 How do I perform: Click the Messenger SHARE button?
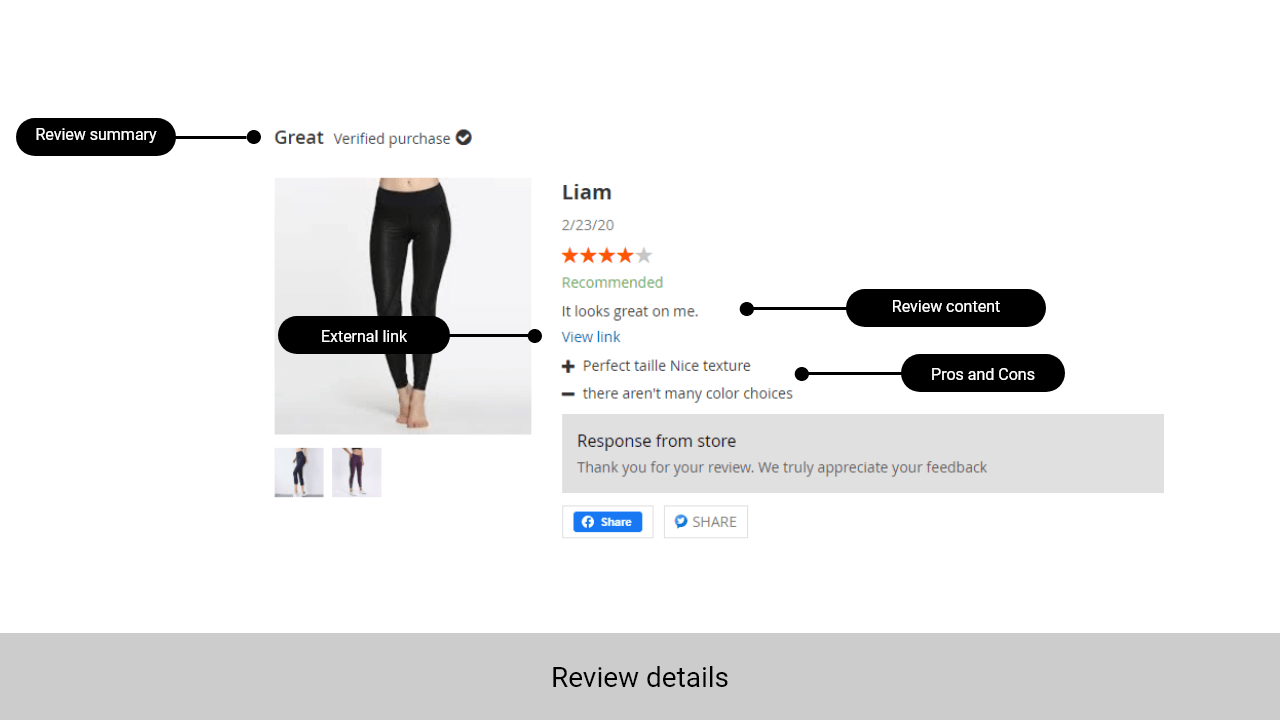tap(706, 522)
